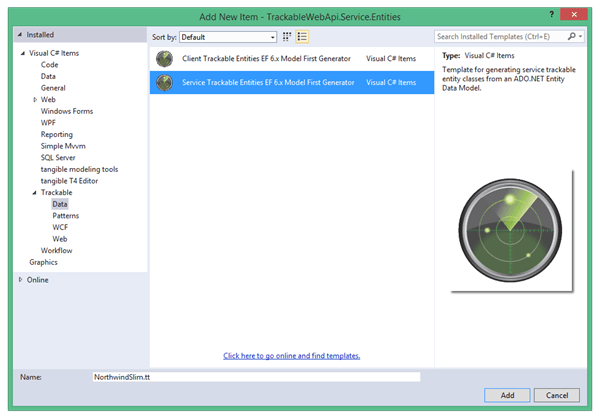Click the go online and find templates link
This screenshot has height=420, width=600.
click(x=292, y=356)
